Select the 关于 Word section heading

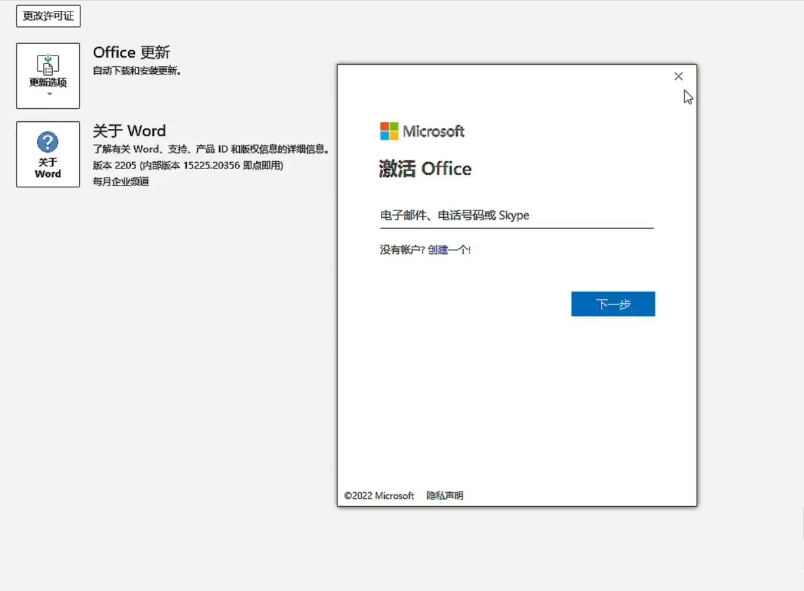[129, 131]
